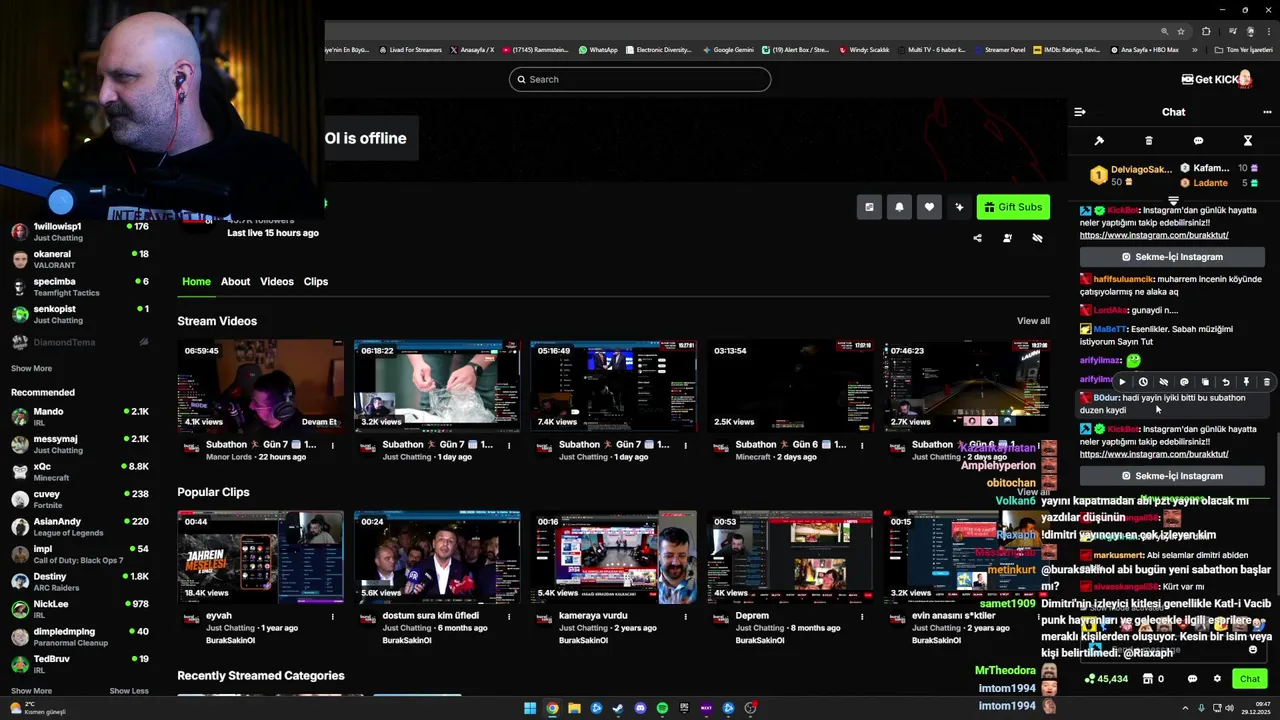Click View all next to Stream Videos
Viewport: 1280px width, 720px height.
(x=1033, y=321)
